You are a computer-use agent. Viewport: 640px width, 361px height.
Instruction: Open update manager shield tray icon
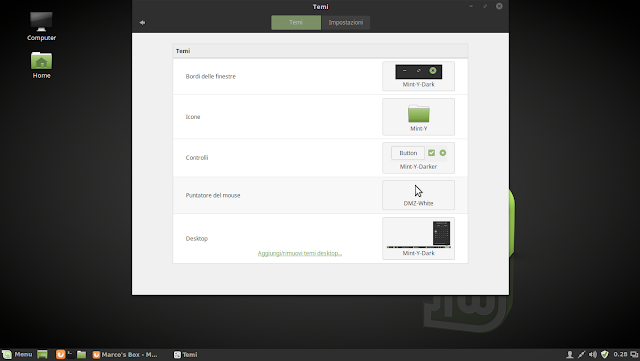[x=604, y=354]
